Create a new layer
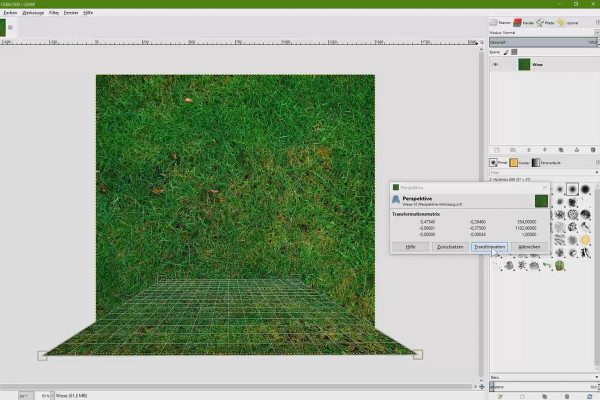 [497, 150]
